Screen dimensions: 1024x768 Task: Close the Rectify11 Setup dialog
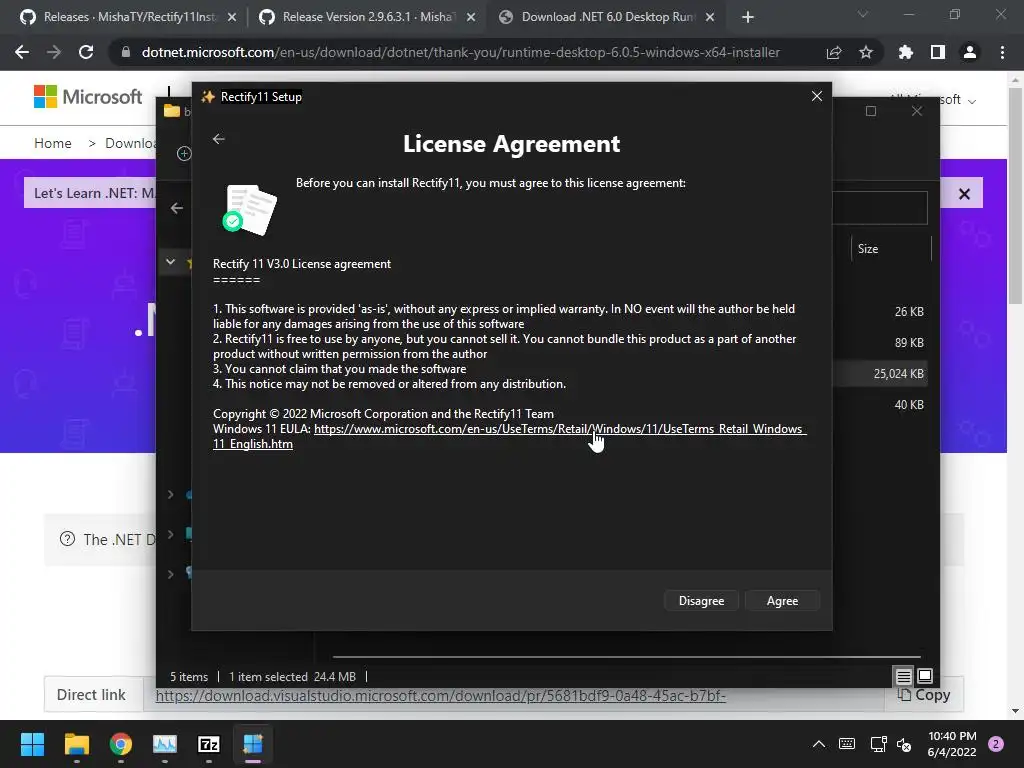point(816,97)
